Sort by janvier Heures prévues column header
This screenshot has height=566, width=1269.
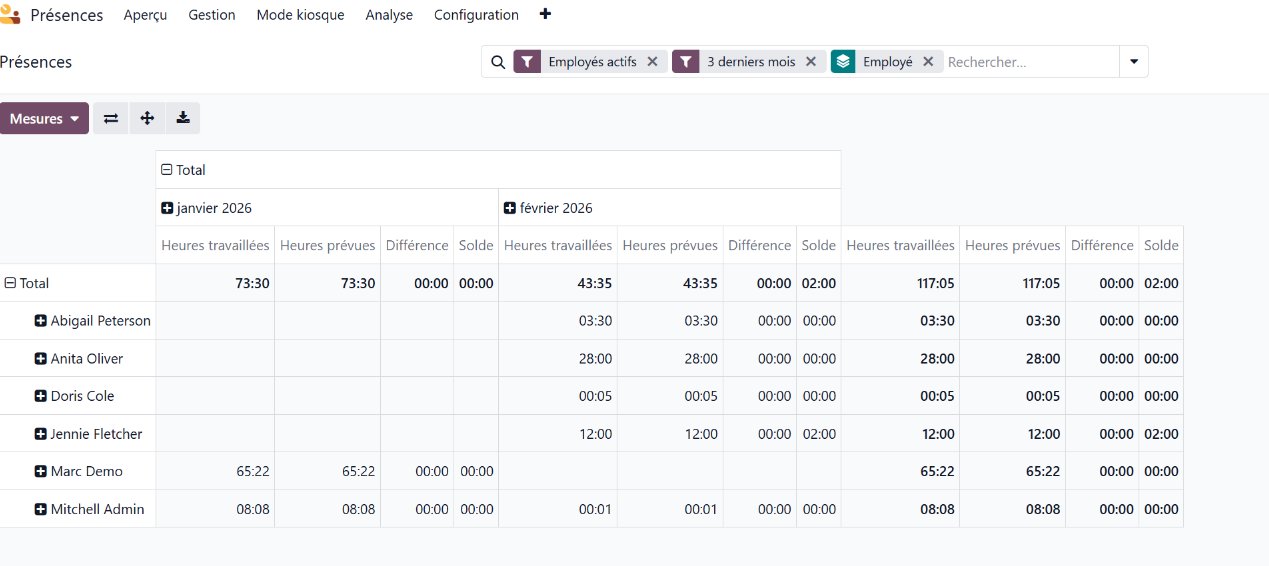pyautogui.click(x=328, y=245)
